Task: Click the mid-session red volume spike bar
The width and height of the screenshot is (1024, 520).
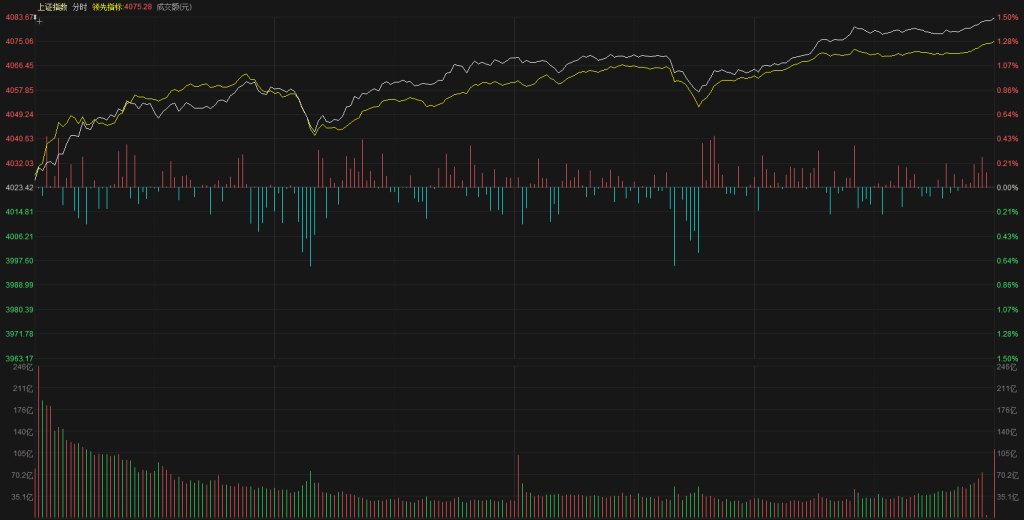Action: click(518, 486)
